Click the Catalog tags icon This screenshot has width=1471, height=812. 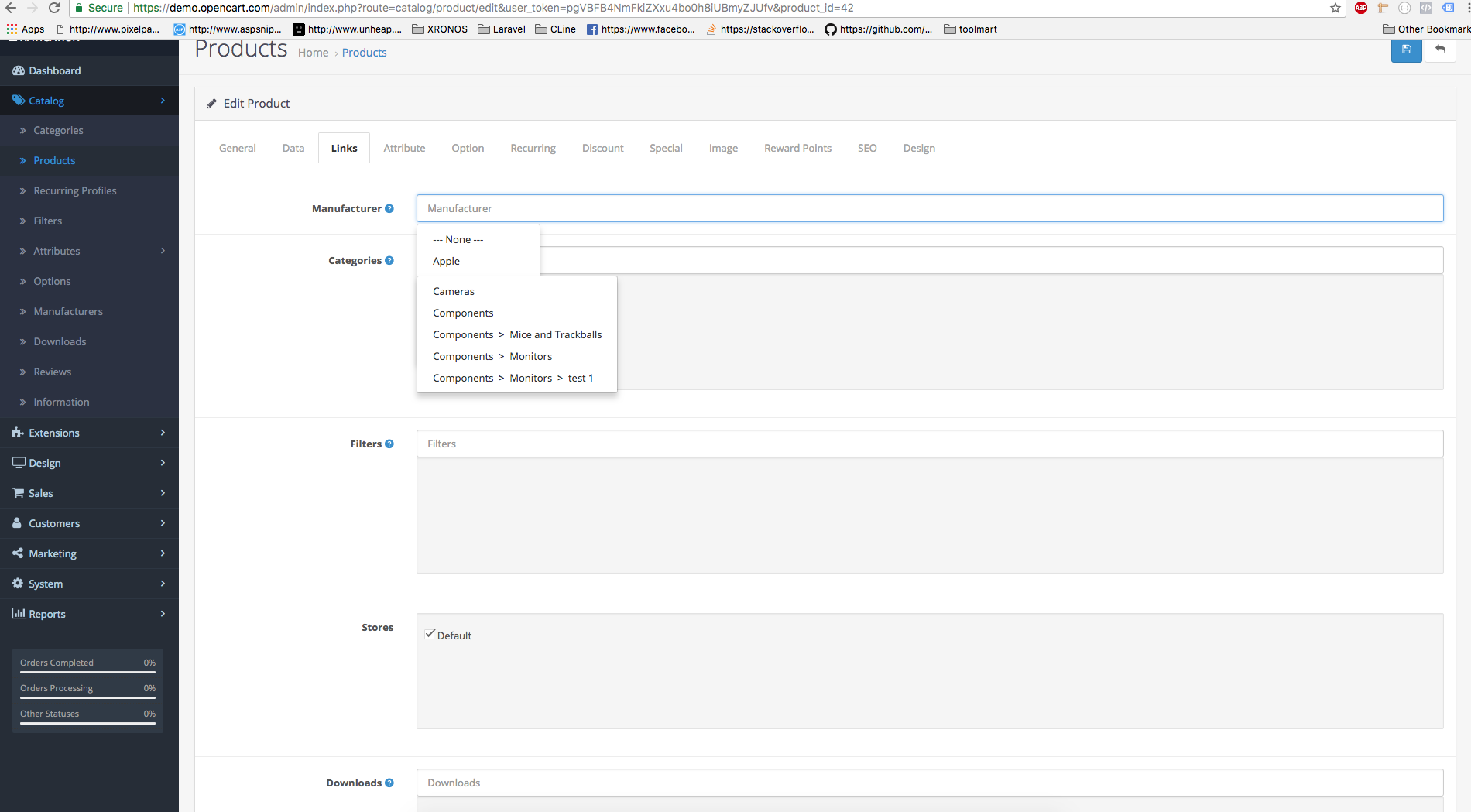[19, 101]
